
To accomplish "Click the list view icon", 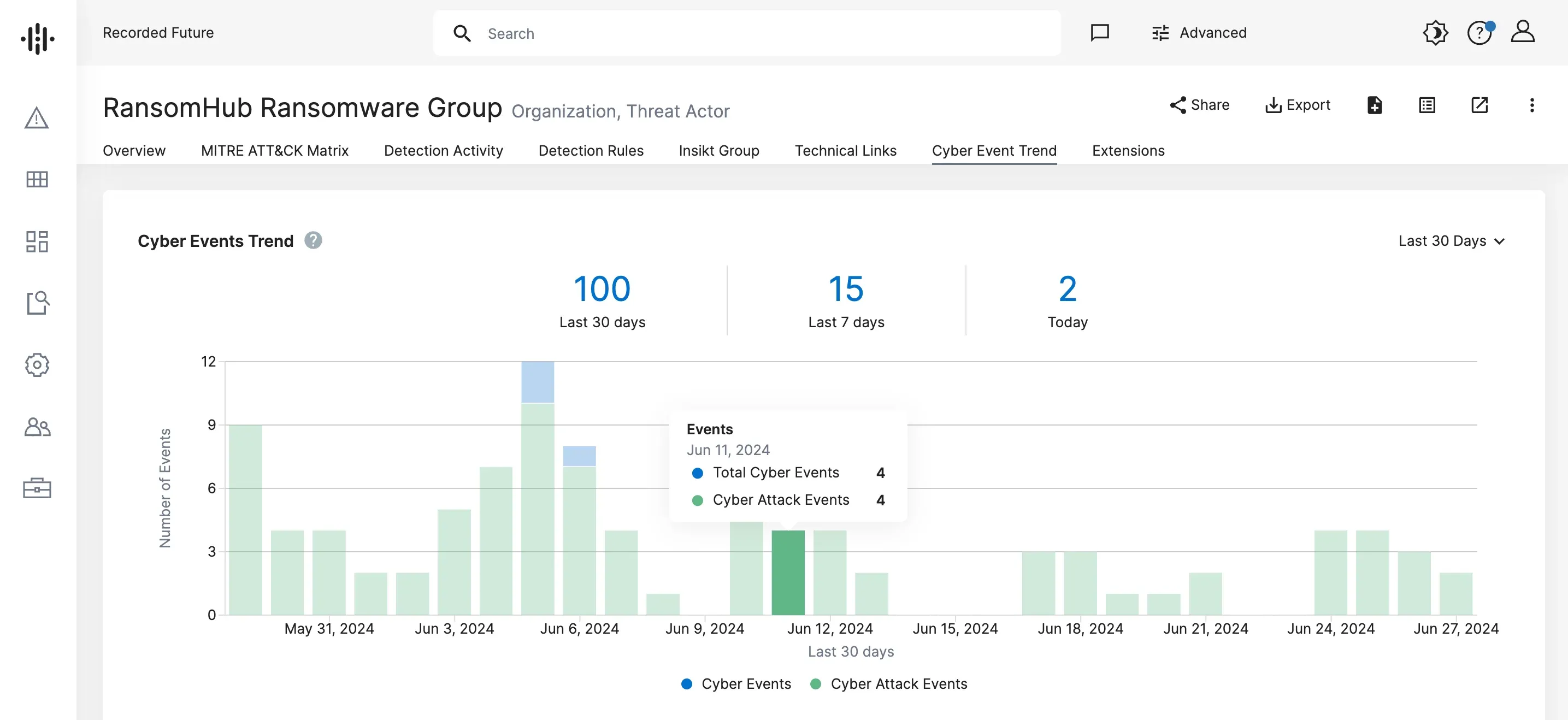I will 1427,105.
